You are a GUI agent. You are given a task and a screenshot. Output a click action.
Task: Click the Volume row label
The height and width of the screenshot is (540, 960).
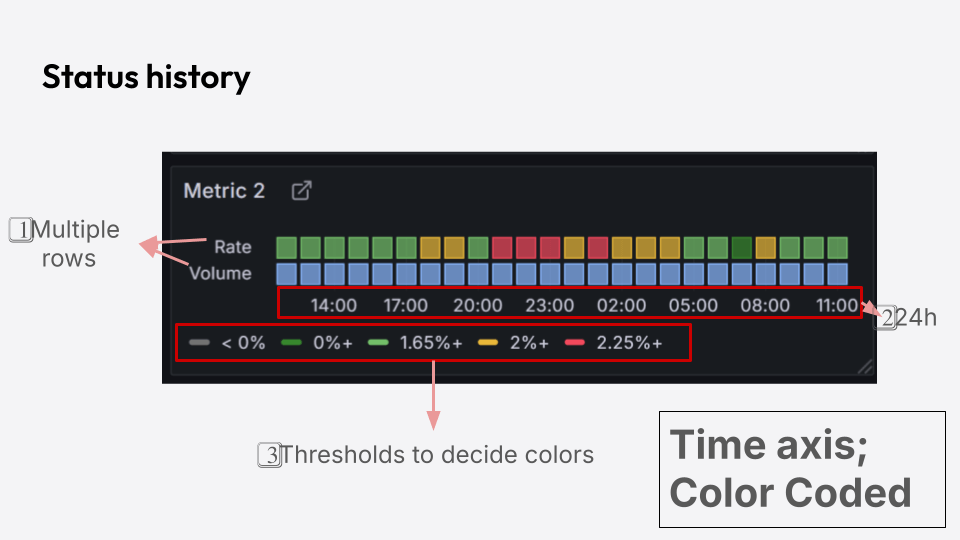(x=220, y=273)
